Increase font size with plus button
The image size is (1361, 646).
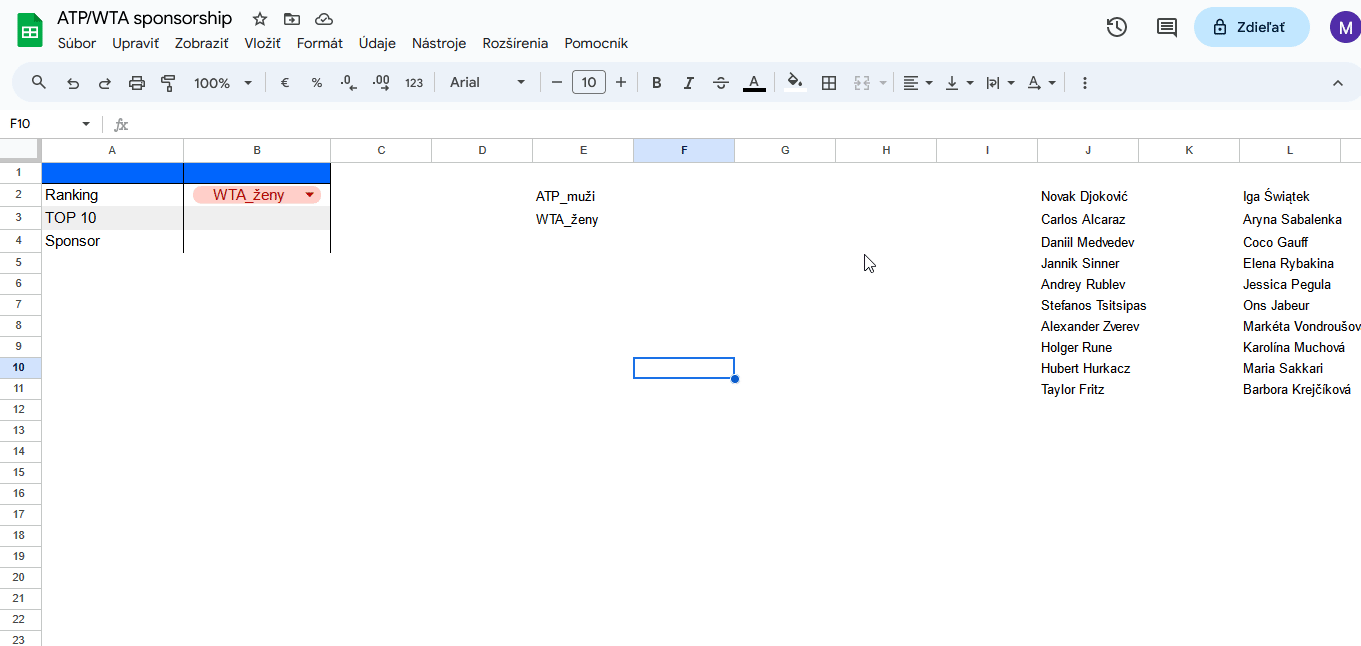point(621,82)
